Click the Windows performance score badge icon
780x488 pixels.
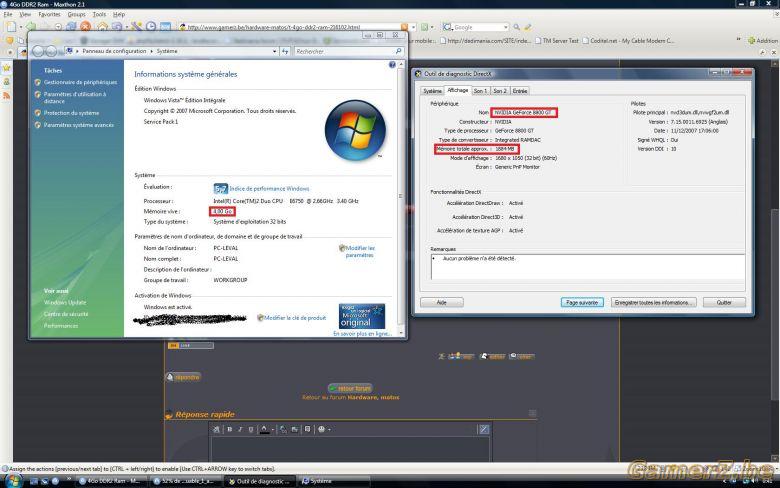220,189
